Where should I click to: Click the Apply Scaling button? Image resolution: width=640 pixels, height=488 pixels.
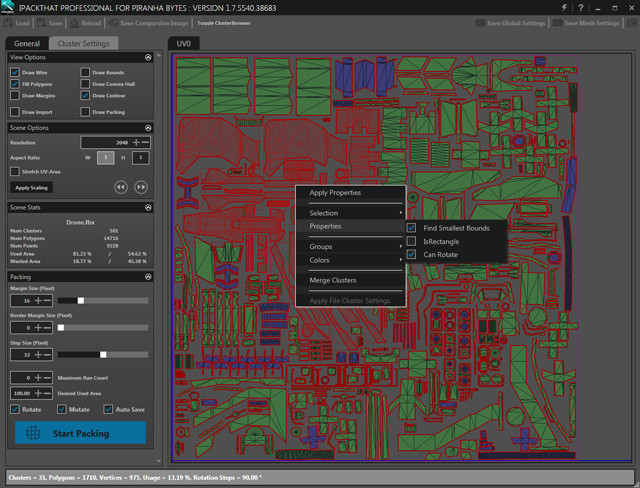coord(33,187)
